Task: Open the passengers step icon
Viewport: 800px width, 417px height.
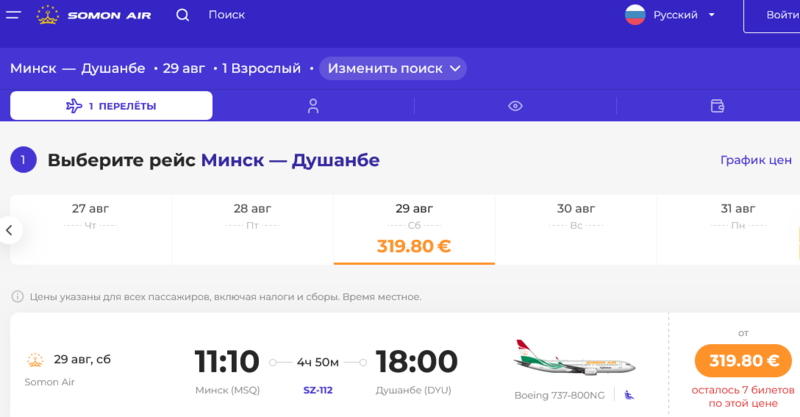Action: coord(313,106)
